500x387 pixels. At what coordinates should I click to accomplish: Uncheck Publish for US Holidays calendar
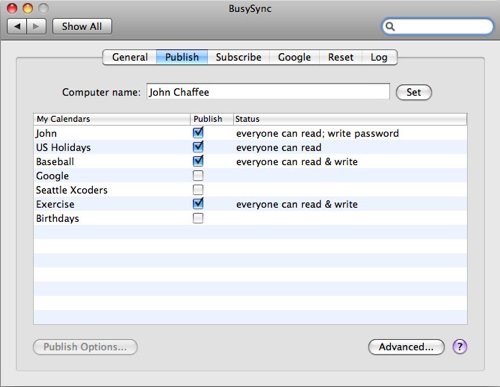198,147
